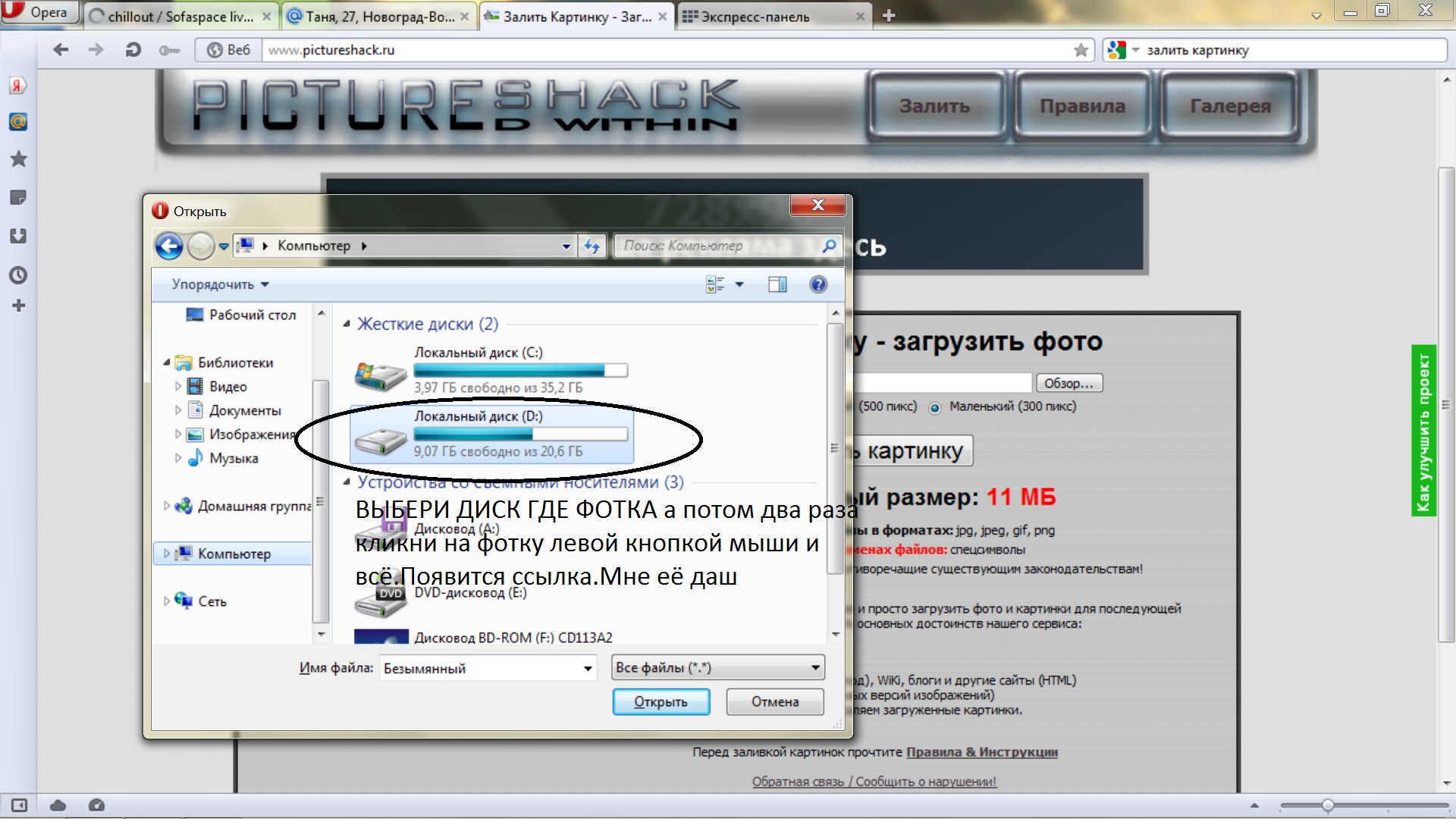Click search magnifier in file dialog
Image resolution: width=1456 pixels, height=819 pixels.
(x=829, y=246)
